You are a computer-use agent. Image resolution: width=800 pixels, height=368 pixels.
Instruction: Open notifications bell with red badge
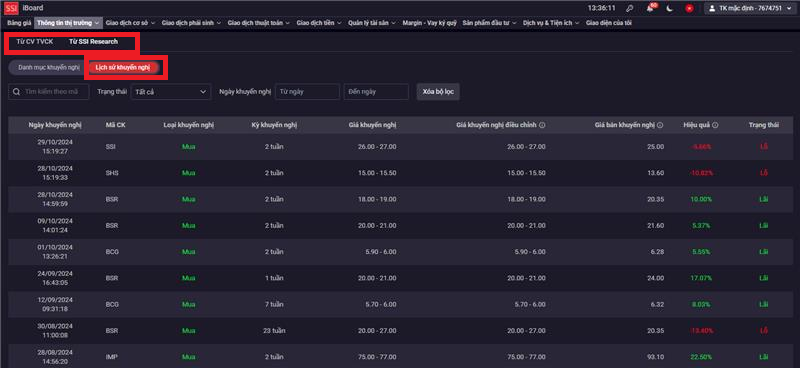[x=651, y=8]
